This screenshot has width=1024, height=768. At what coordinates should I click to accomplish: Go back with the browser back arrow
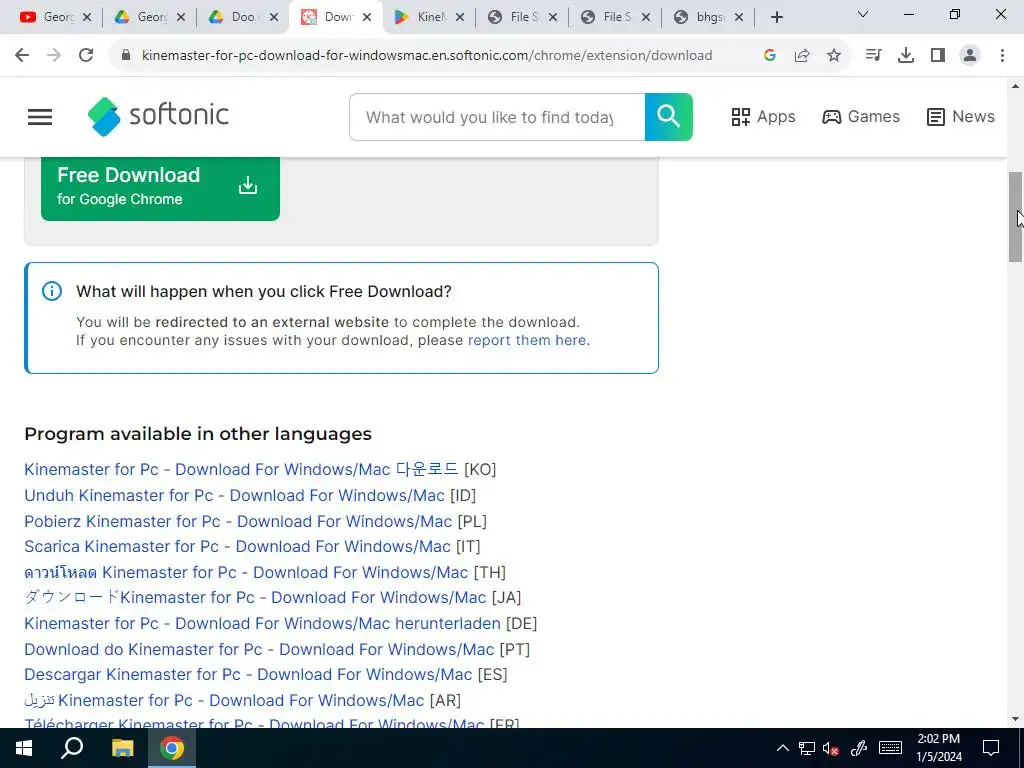point(22,56)
